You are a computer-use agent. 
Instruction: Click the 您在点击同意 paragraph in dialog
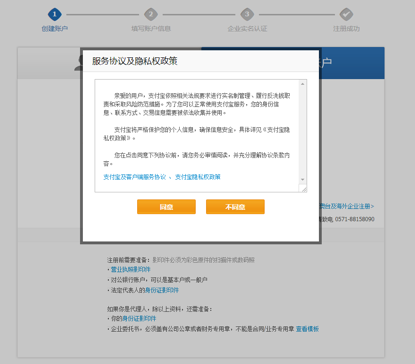197,159
